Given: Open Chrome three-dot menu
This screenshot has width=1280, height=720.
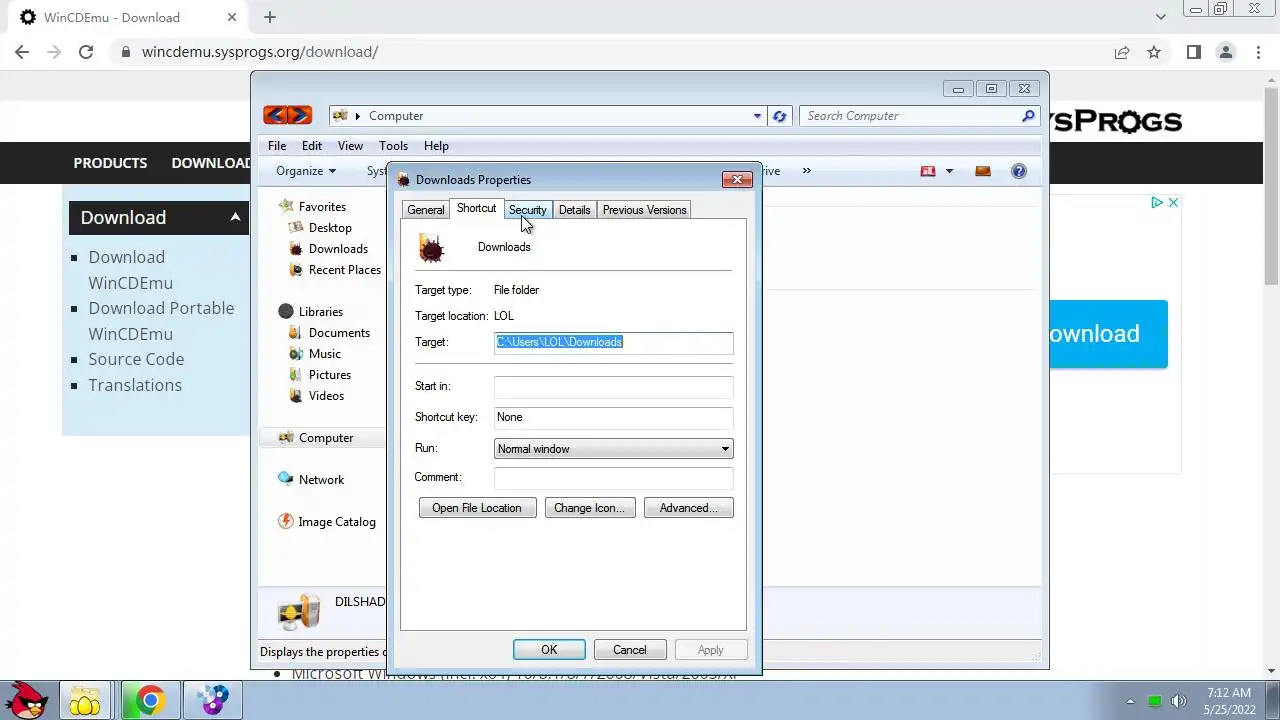Looking at the screenshot, I should point(1257,52).
